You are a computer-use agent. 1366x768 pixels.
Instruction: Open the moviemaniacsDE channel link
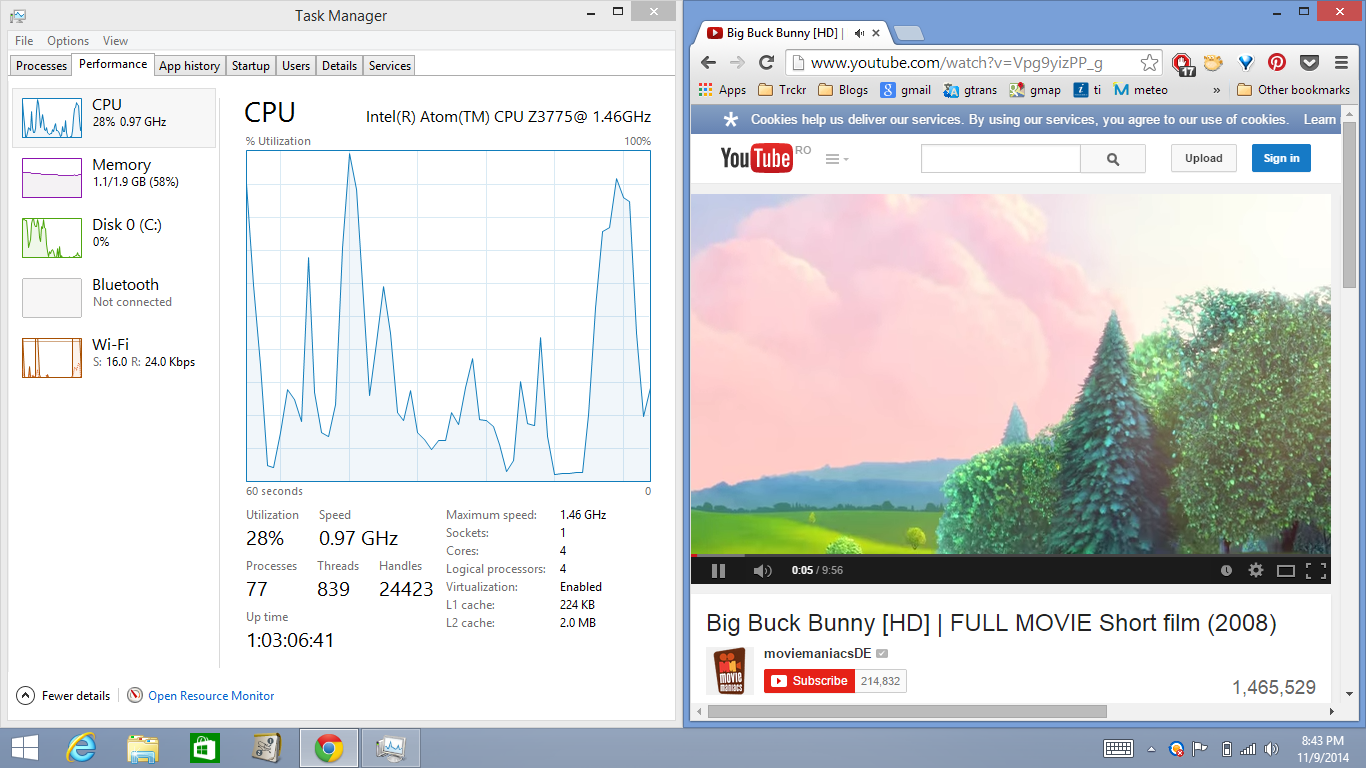pyautogui.click(x=818, y=653)
